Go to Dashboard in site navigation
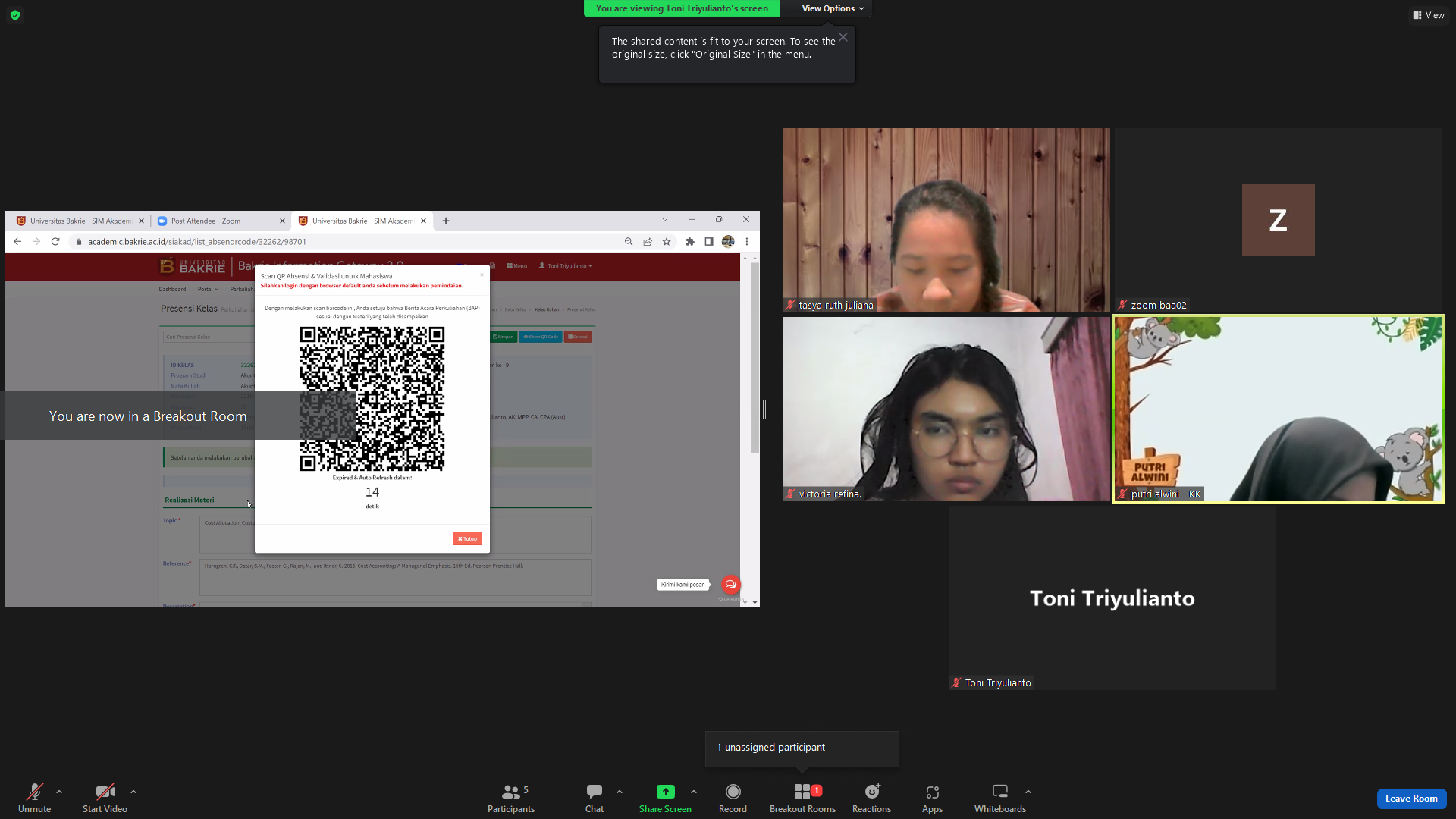1456x819 pixels. [172, 289]
